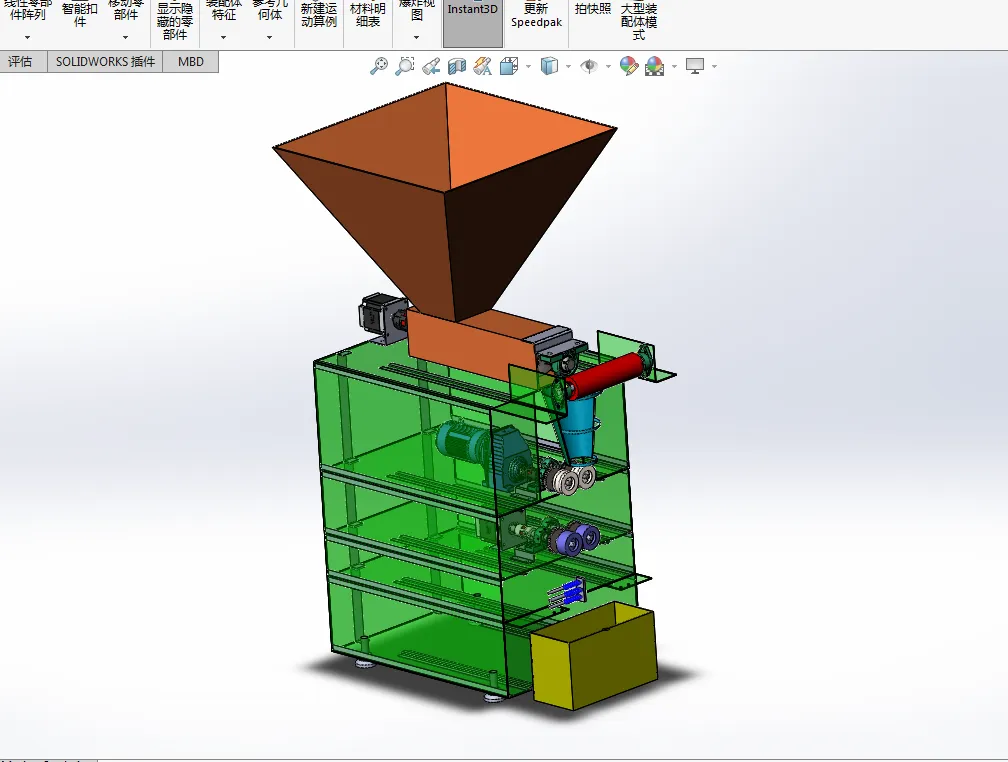Expand the 爆炸视图 dropdown arrow

pos(417,37)
